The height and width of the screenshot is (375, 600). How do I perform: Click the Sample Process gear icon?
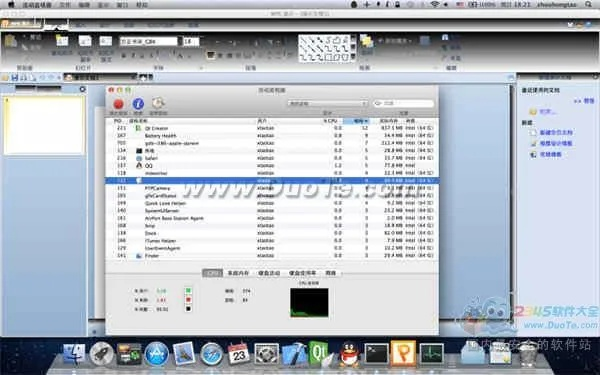pyautogui.click(x=158, y=103)
